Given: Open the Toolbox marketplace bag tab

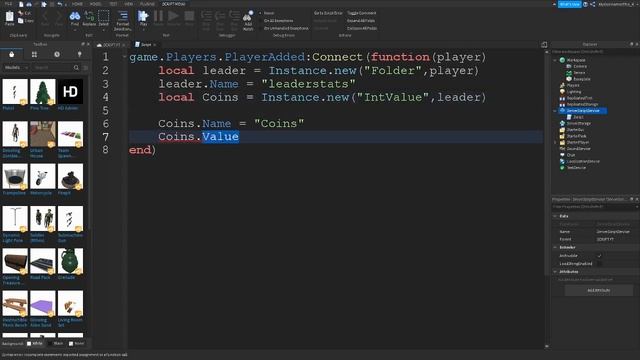Looking at the screenshot, I should (x=11, y=54).
